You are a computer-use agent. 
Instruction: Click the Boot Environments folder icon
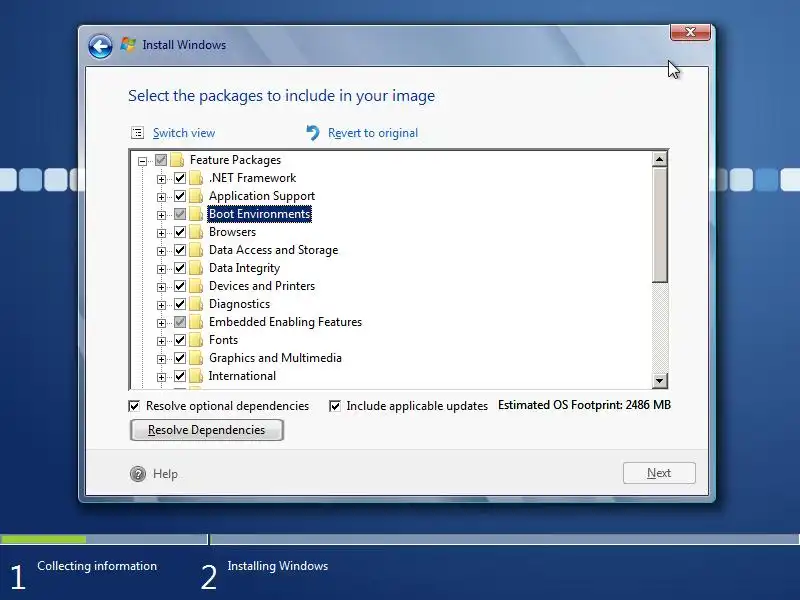pyautogui.click(x=196, y=214)
